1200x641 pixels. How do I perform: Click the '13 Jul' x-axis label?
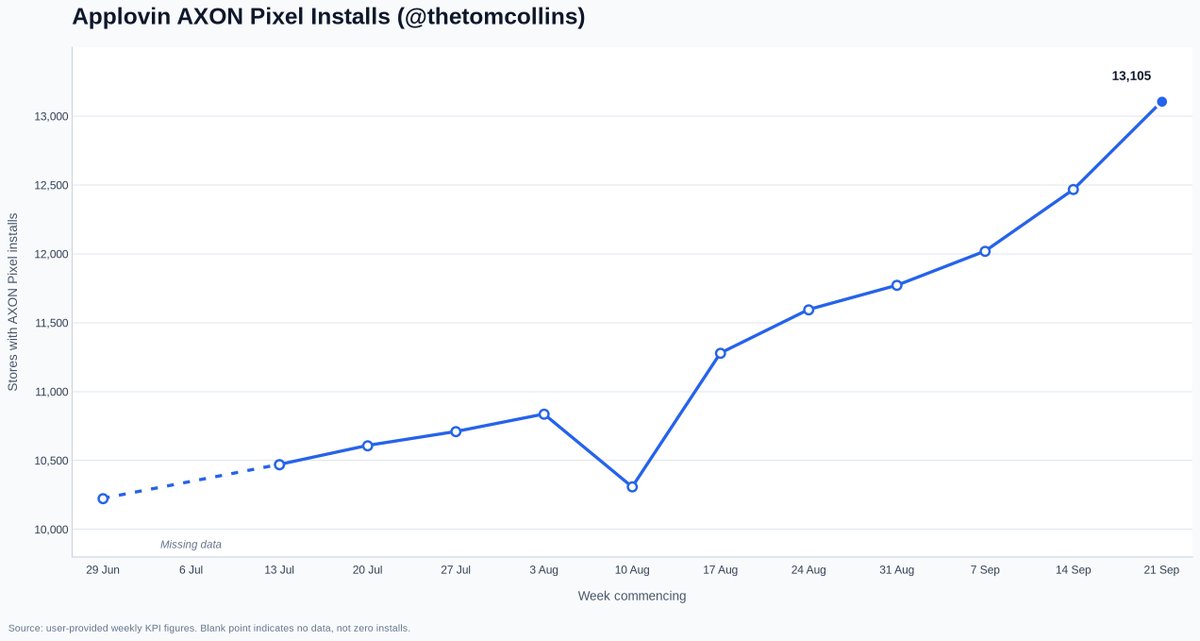coord(279,569)
